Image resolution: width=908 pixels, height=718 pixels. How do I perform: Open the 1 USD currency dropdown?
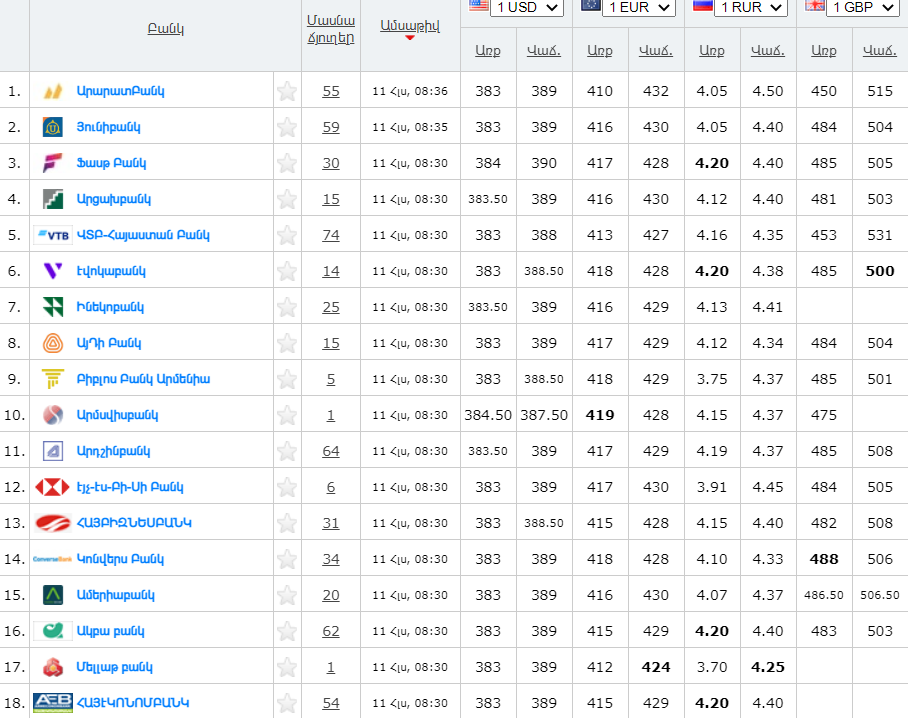click(x=526, y=8)
